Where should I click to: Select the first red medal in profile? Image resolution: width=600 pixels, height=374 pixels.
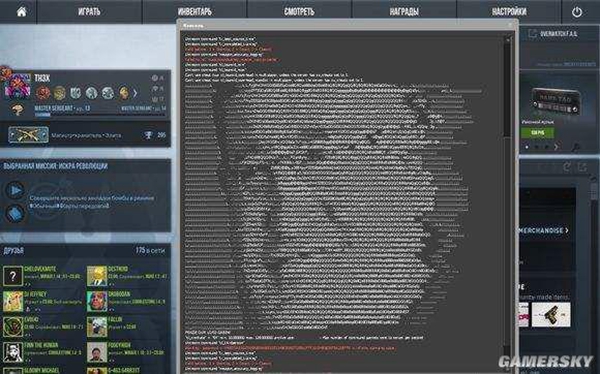[43, 93]
